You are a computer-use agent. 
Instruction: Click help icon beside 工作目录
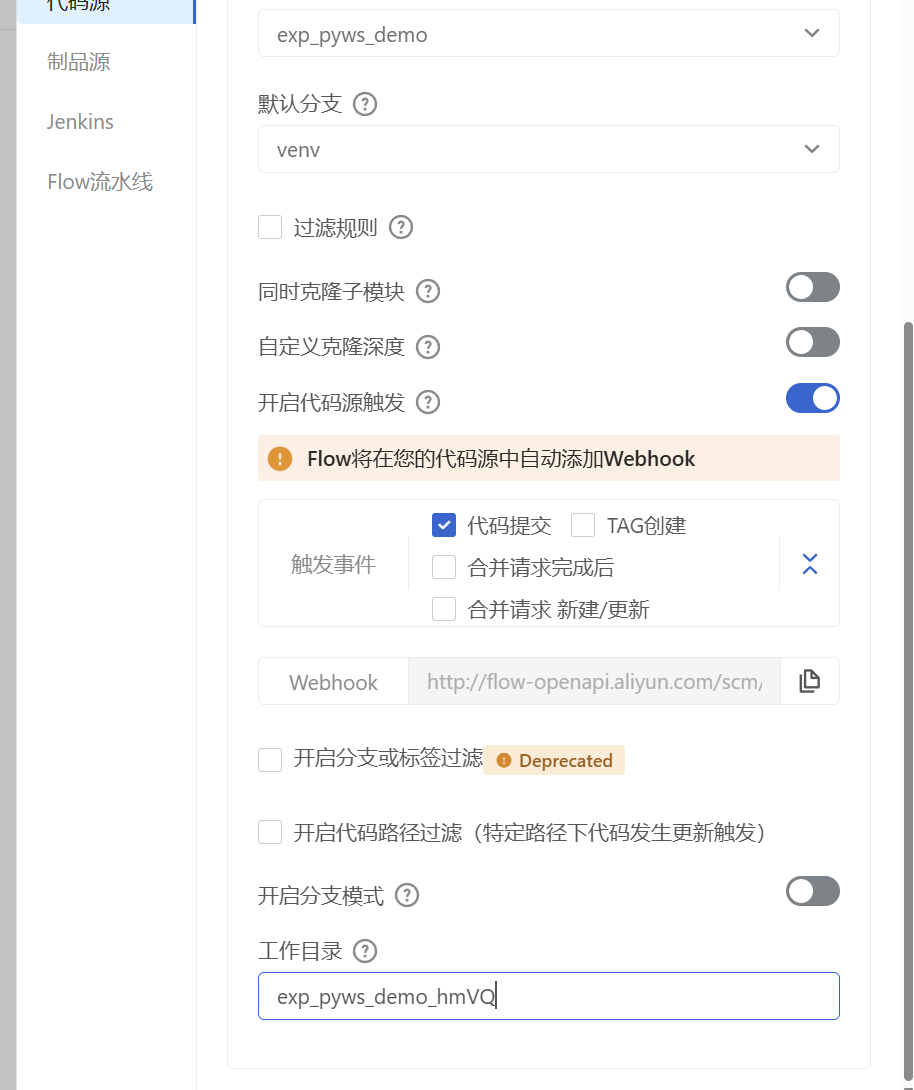coord(365,951)
